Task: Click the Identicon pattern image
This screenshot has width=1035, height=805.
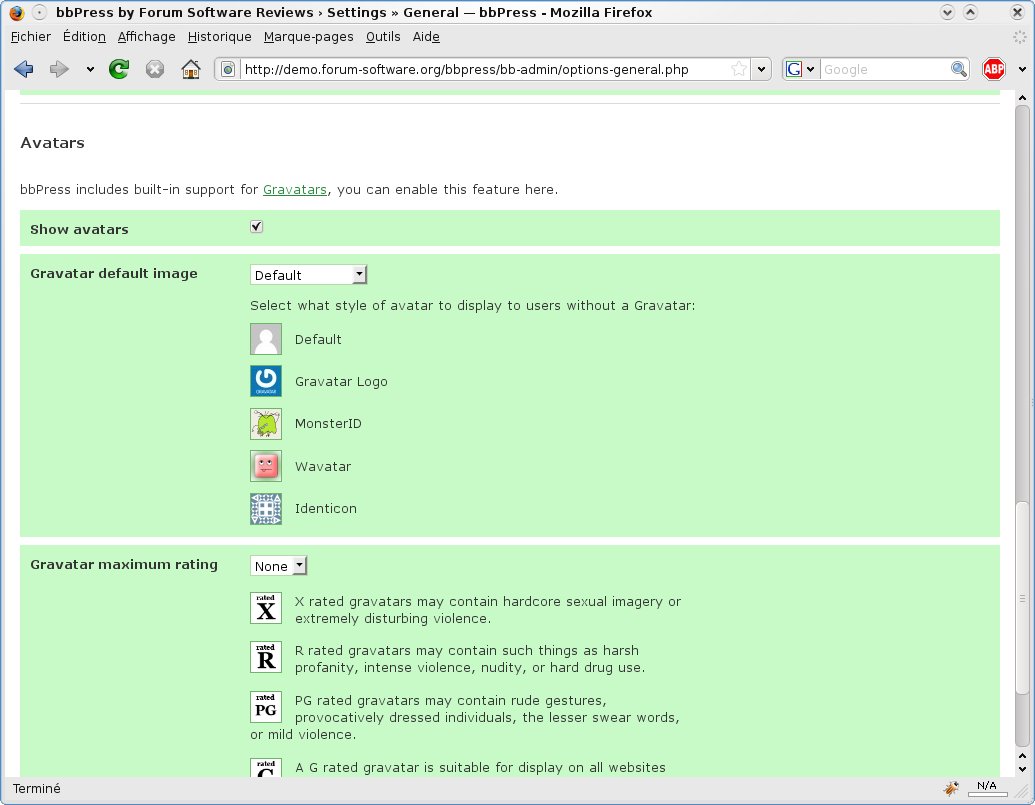Action: pos(266,509)
